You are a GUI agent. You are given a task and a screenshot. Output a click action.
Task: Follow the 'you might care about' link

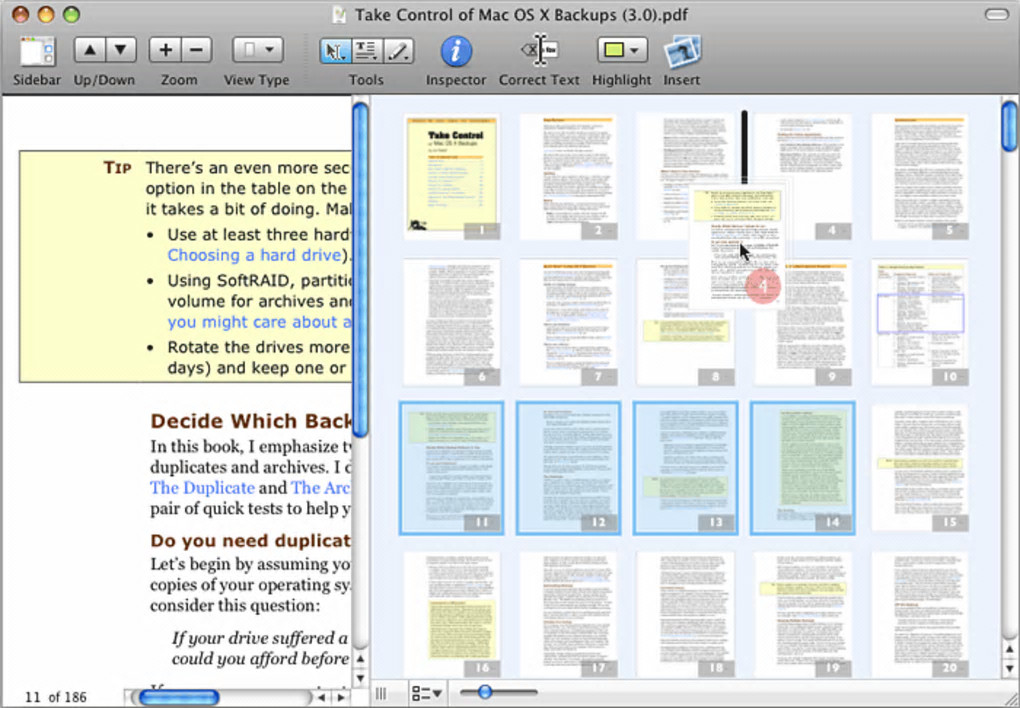tap(259, 322)
